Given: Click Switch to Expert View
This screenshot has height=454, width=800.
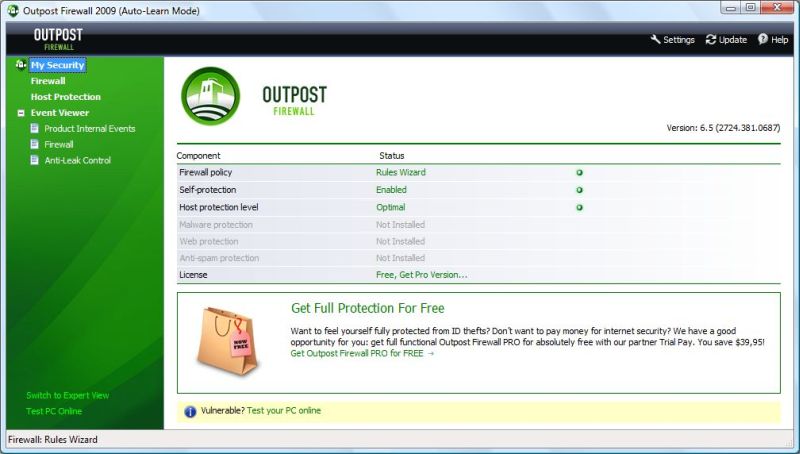Looking at the screenshot, I should (x=67, y=395).
